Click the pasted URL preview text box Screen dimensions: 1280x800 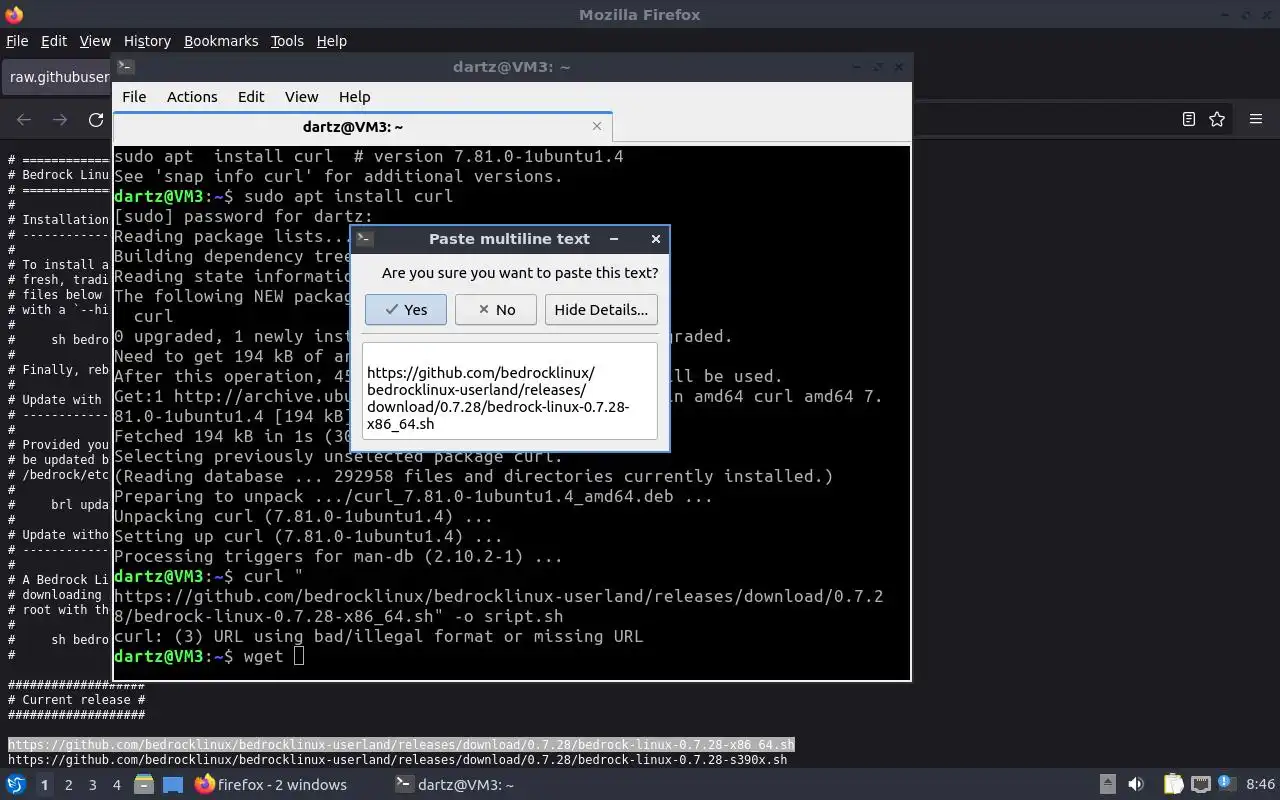(x=510, y=391)
